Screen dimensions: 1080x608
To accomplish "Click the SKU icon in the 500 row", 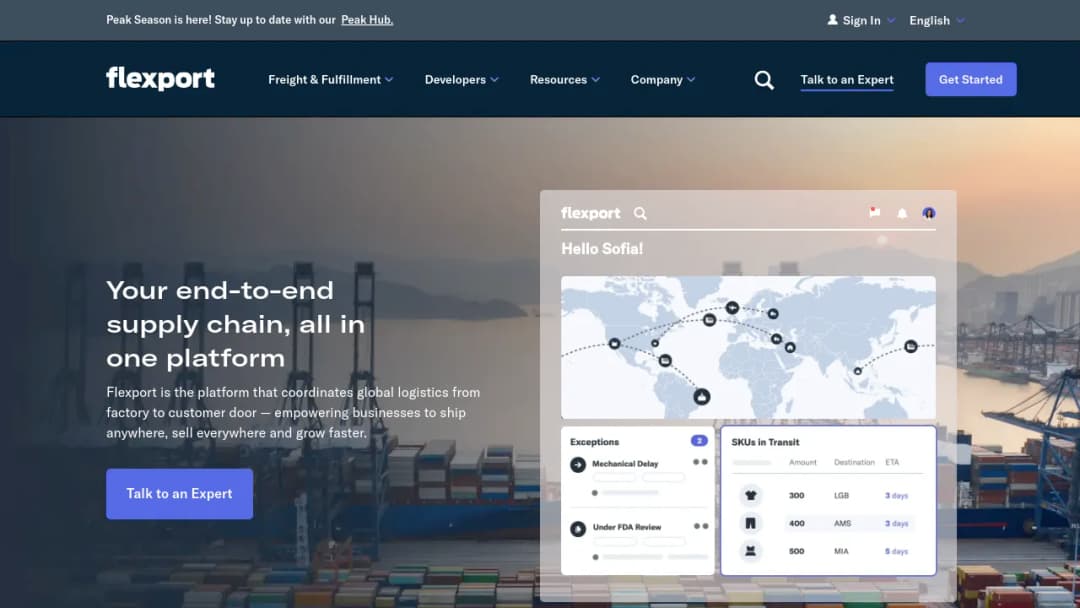I will pos(751,551).
